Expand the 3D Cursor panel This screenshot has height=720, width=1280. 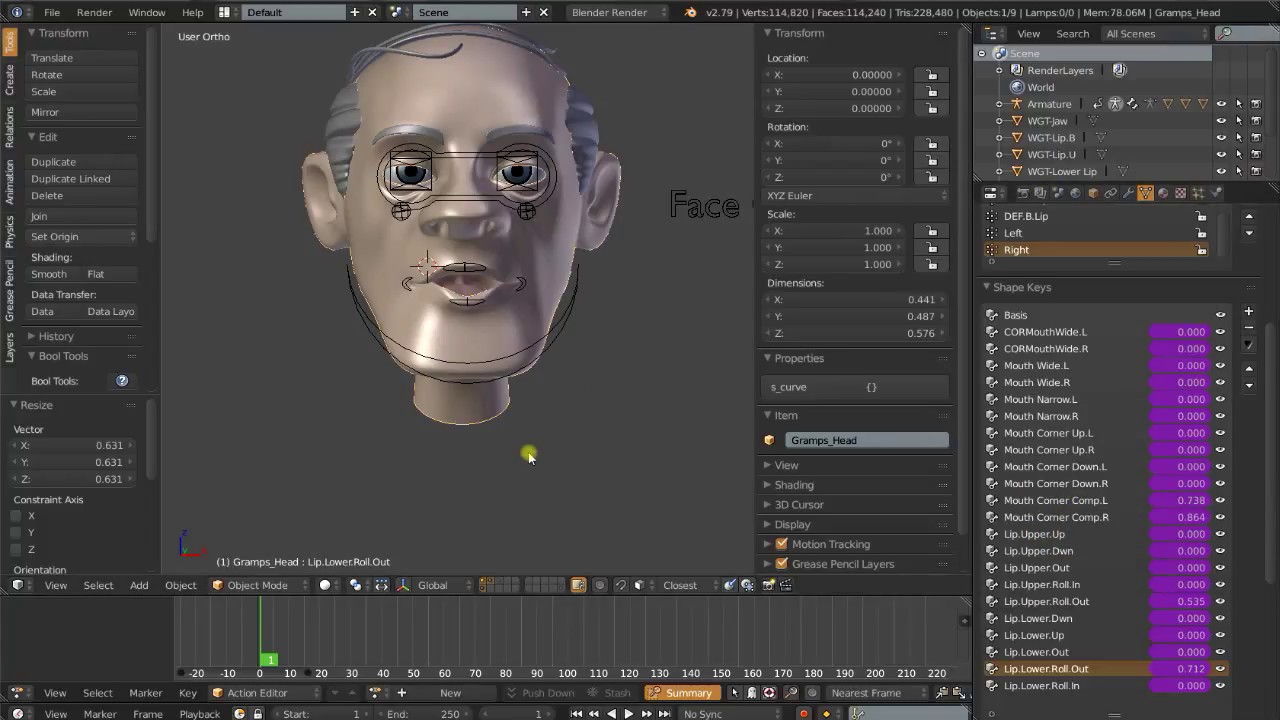pos(798,505)
